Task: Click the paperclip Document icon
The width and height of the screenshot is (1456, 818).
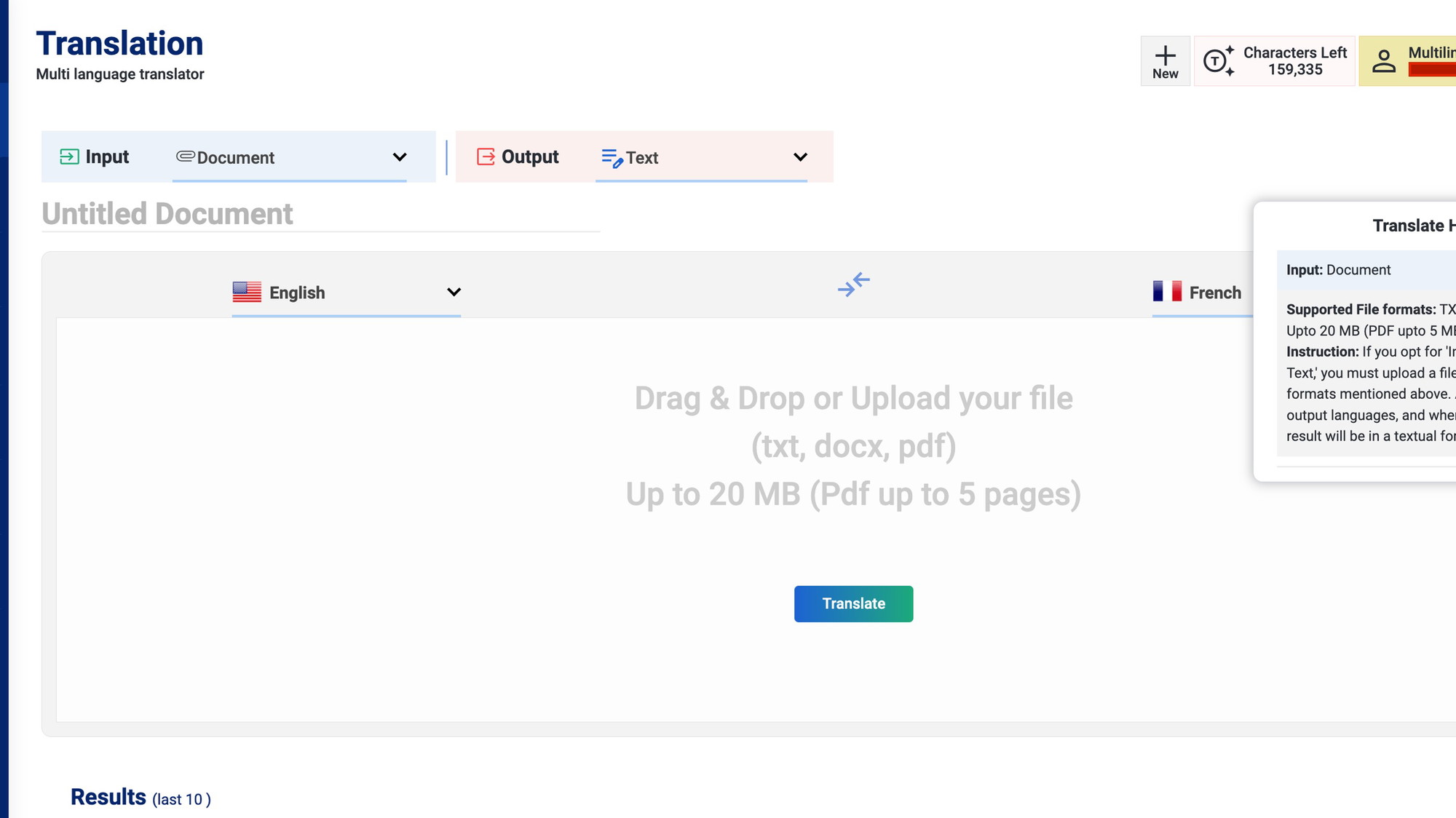Action: (x=185, y=156)
